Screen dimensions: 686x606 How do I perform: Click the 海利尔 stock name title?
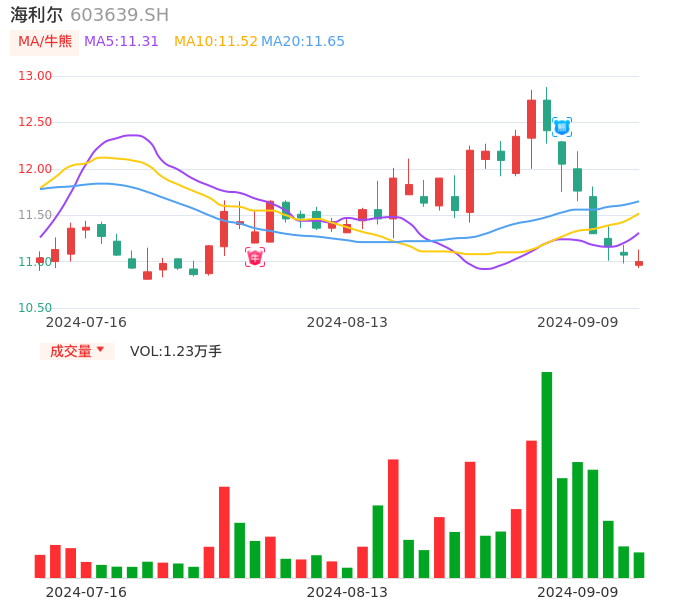pos(36,15)
